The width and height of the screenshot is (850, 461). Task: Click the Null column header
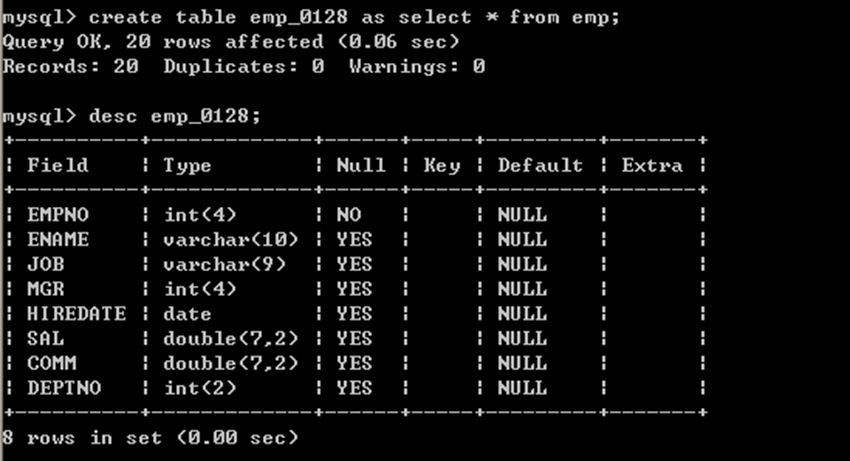pyautogui.click(x=361, y=165)
